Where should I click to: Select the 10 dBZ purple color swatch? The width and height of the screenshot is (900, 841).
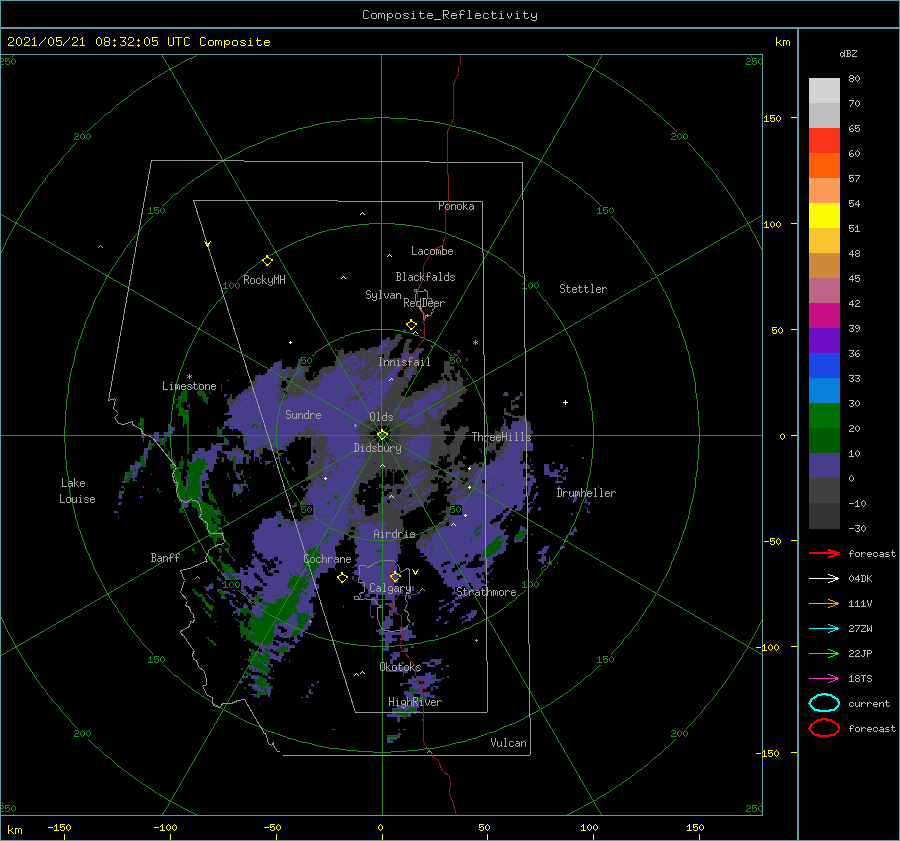point(824,466)
